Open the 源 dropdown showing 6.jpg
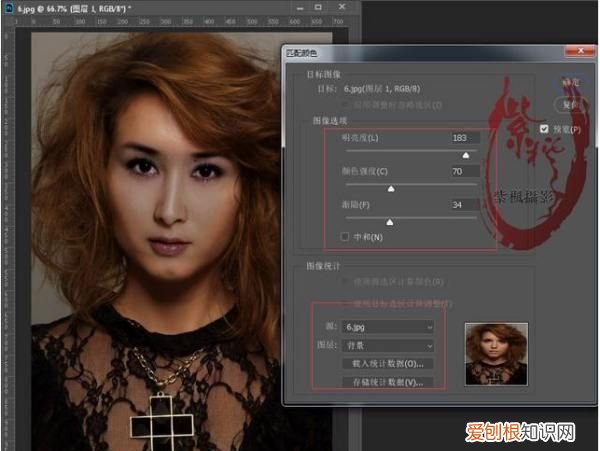 tap(388, 326)
